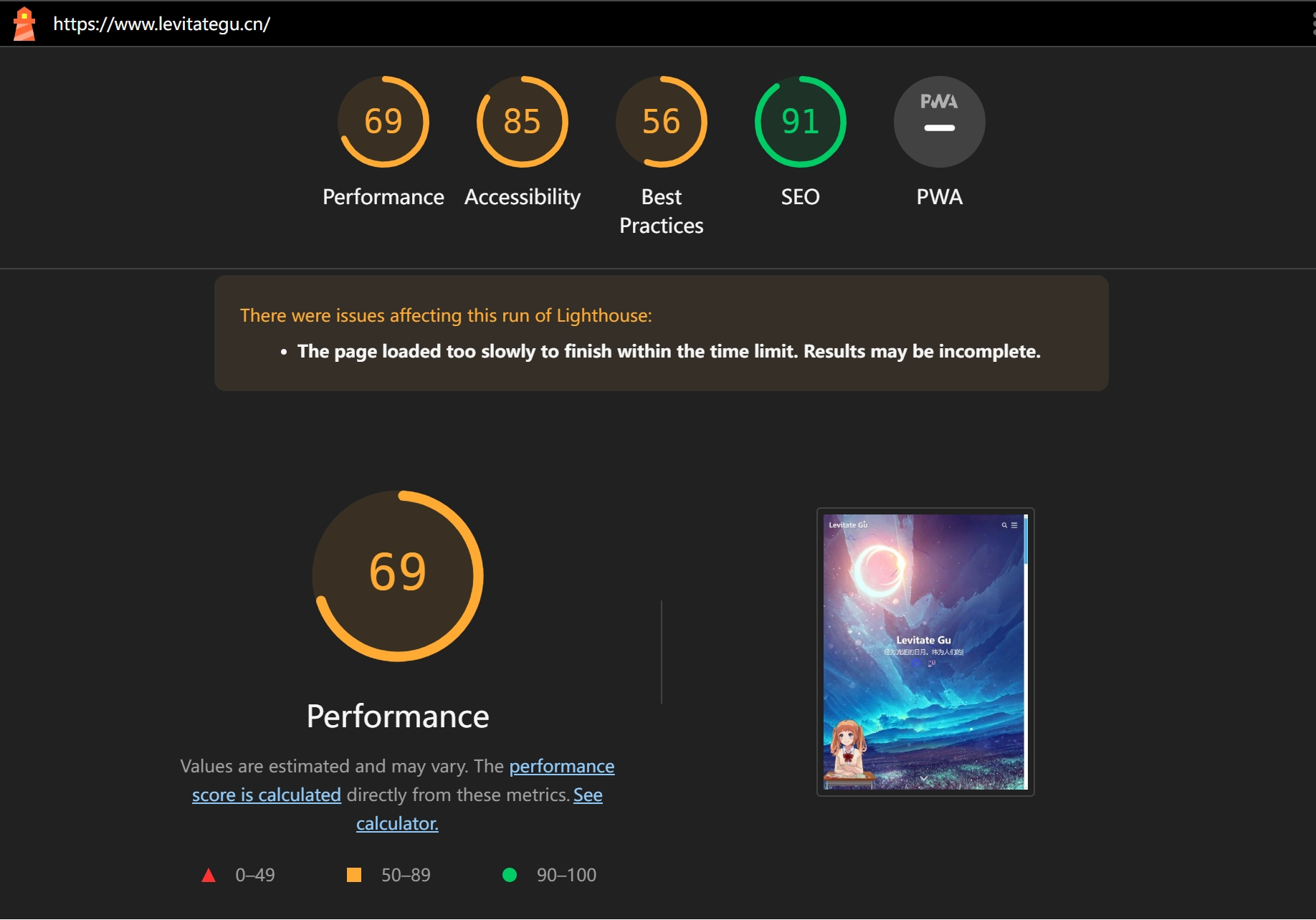The width and height of the screenshot is (1316, 920).
Task: Open the 'See calculator.' link
Action: click(x=587, y=795)
